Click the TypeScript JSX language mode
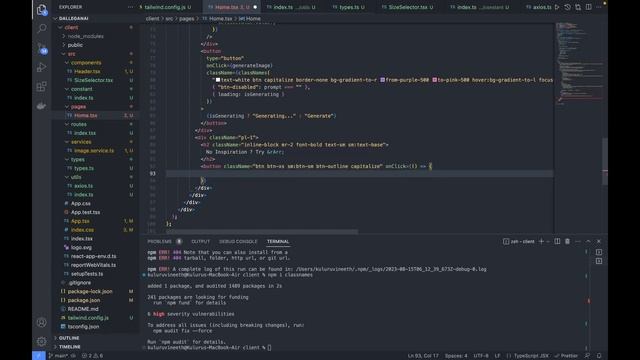 (531, 356)
